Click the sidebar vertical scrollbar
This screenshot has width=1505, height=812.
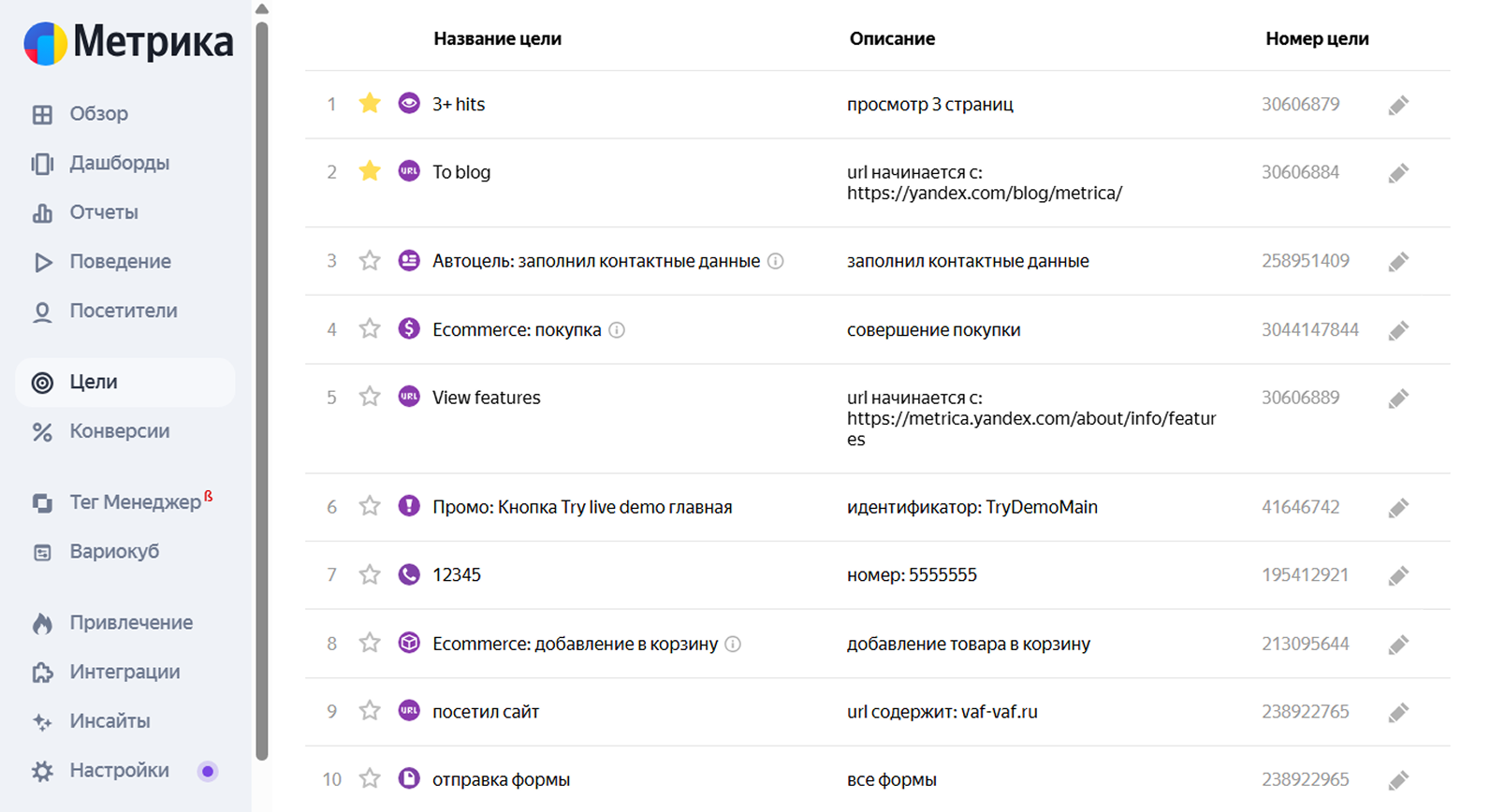click(x=262, y=393)
